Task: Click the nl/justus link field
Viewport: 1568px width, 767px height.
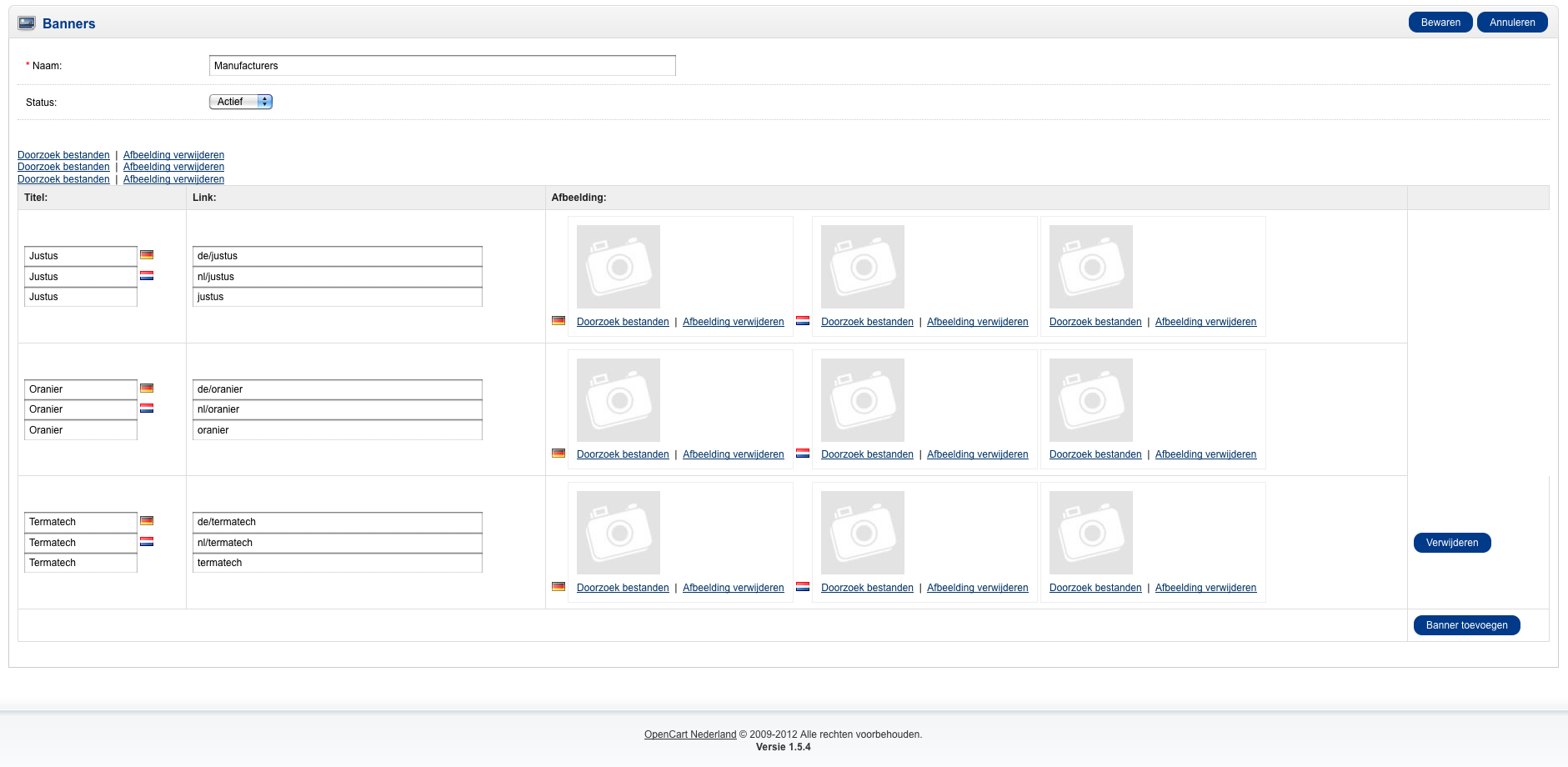Action: (x=338, y=277)
